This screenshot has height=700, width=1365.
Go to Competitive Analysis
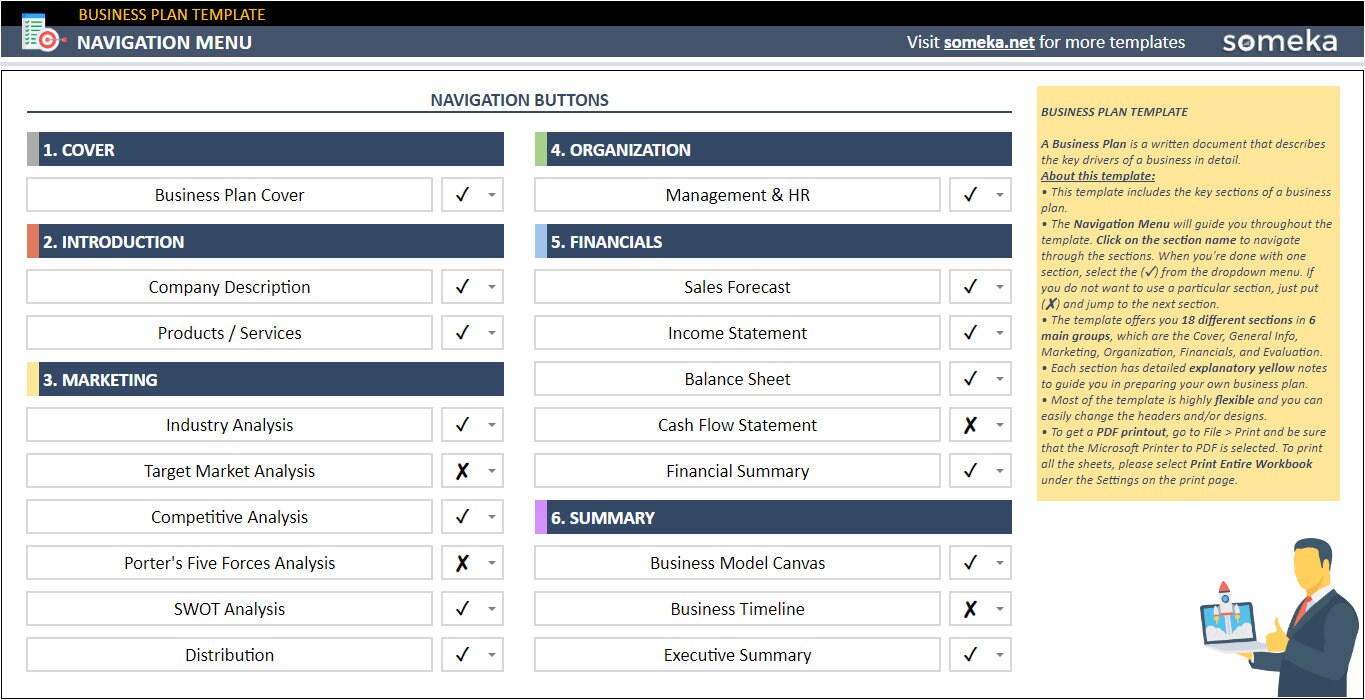point(230,517)
